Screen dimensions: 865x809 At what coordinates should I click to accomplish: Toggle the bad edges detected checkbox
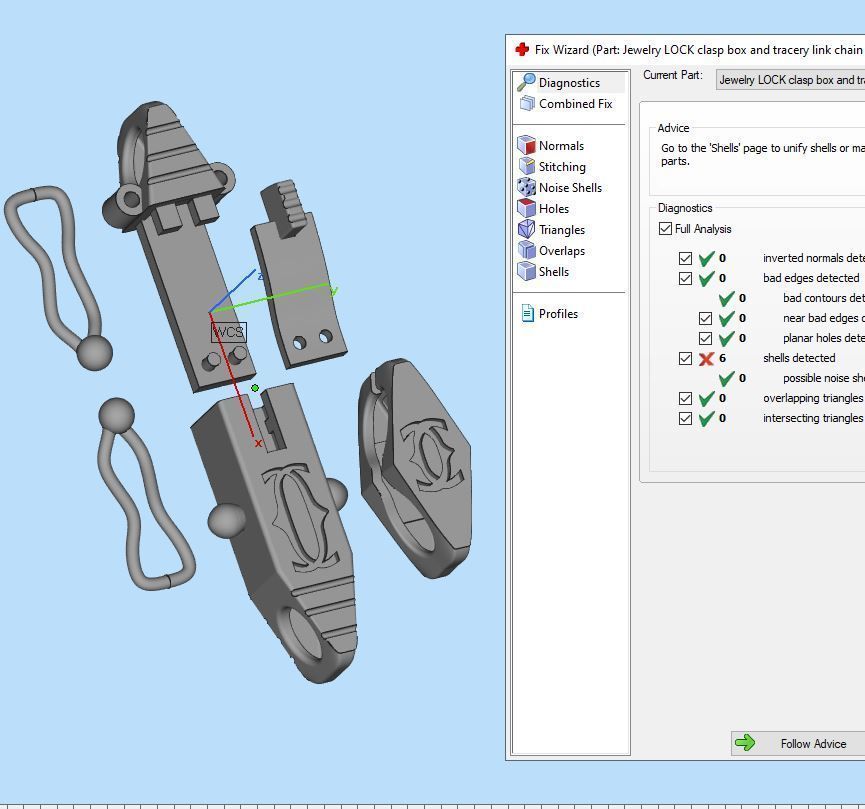[685, 278]
